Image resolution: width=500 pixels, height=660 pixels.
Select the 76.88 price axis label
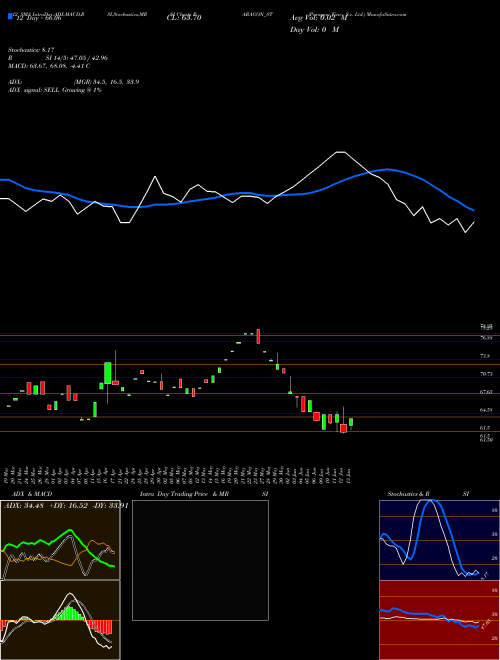click(x=486, y=338)
